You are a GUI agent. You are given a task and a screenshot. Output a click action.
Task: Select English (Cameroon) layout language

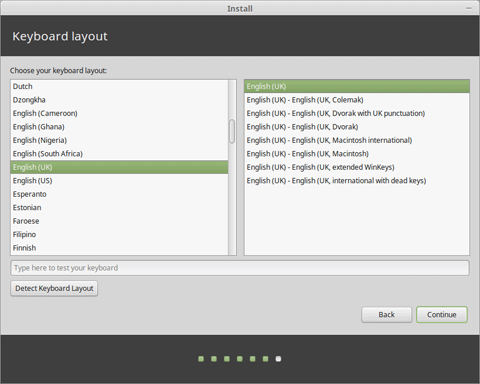(119, 113)
